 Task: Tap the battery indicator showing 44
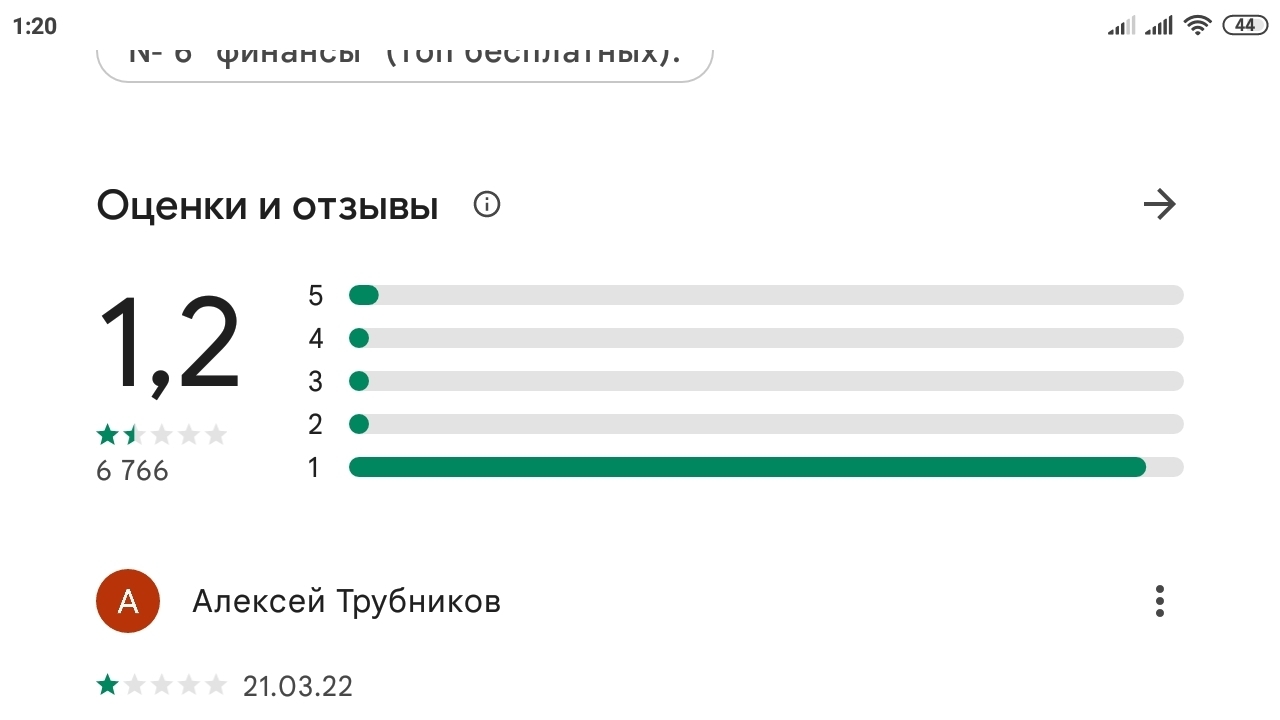click(x=1245, y=26)
